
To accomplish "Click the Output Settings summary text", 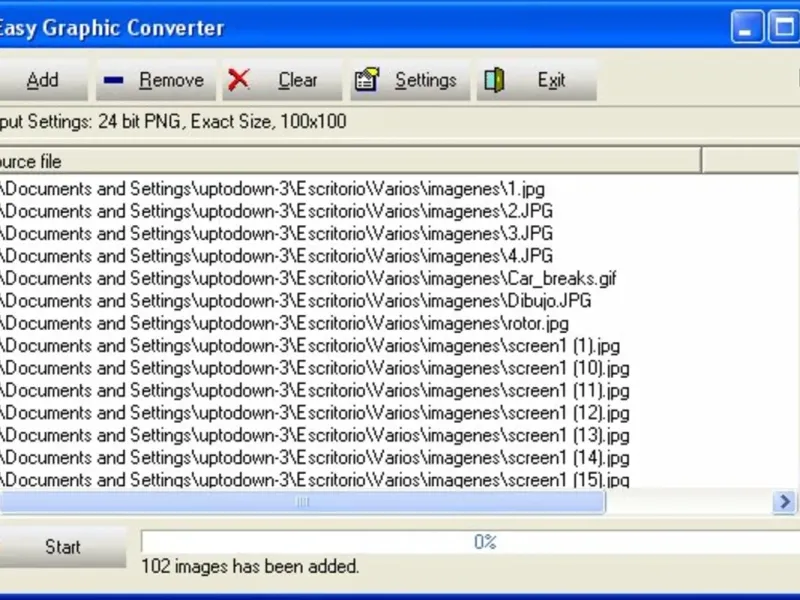I will pos(173,122).
